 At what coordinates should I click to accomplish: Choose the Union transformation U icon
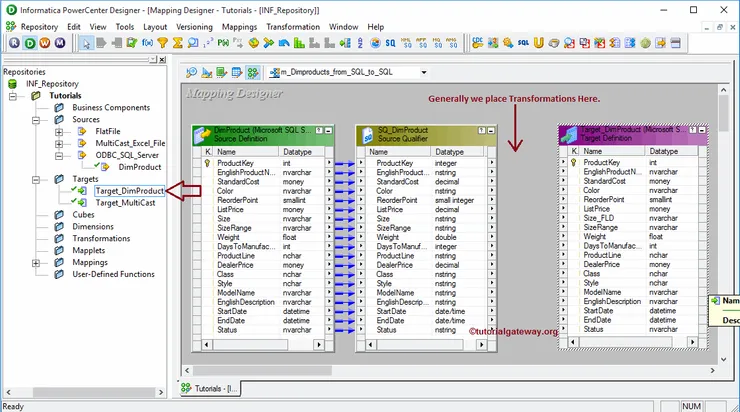(x=538, y=43)
